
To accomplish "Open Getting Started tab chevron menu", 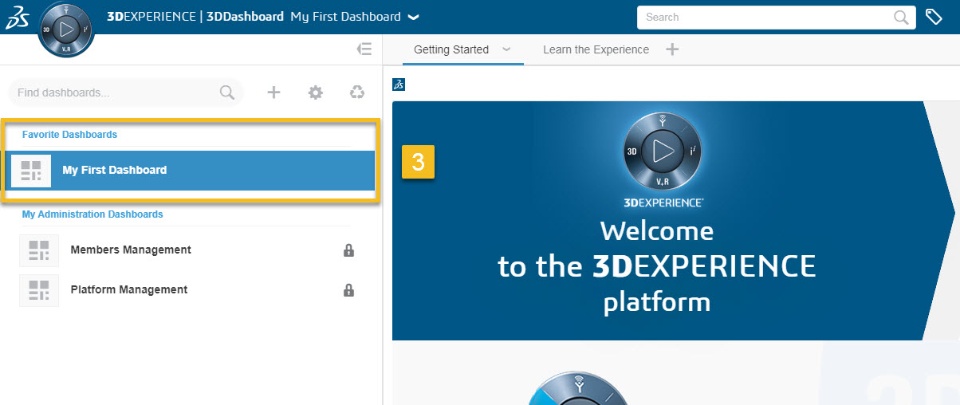I will pyautogui.click(x=506, y=50).
